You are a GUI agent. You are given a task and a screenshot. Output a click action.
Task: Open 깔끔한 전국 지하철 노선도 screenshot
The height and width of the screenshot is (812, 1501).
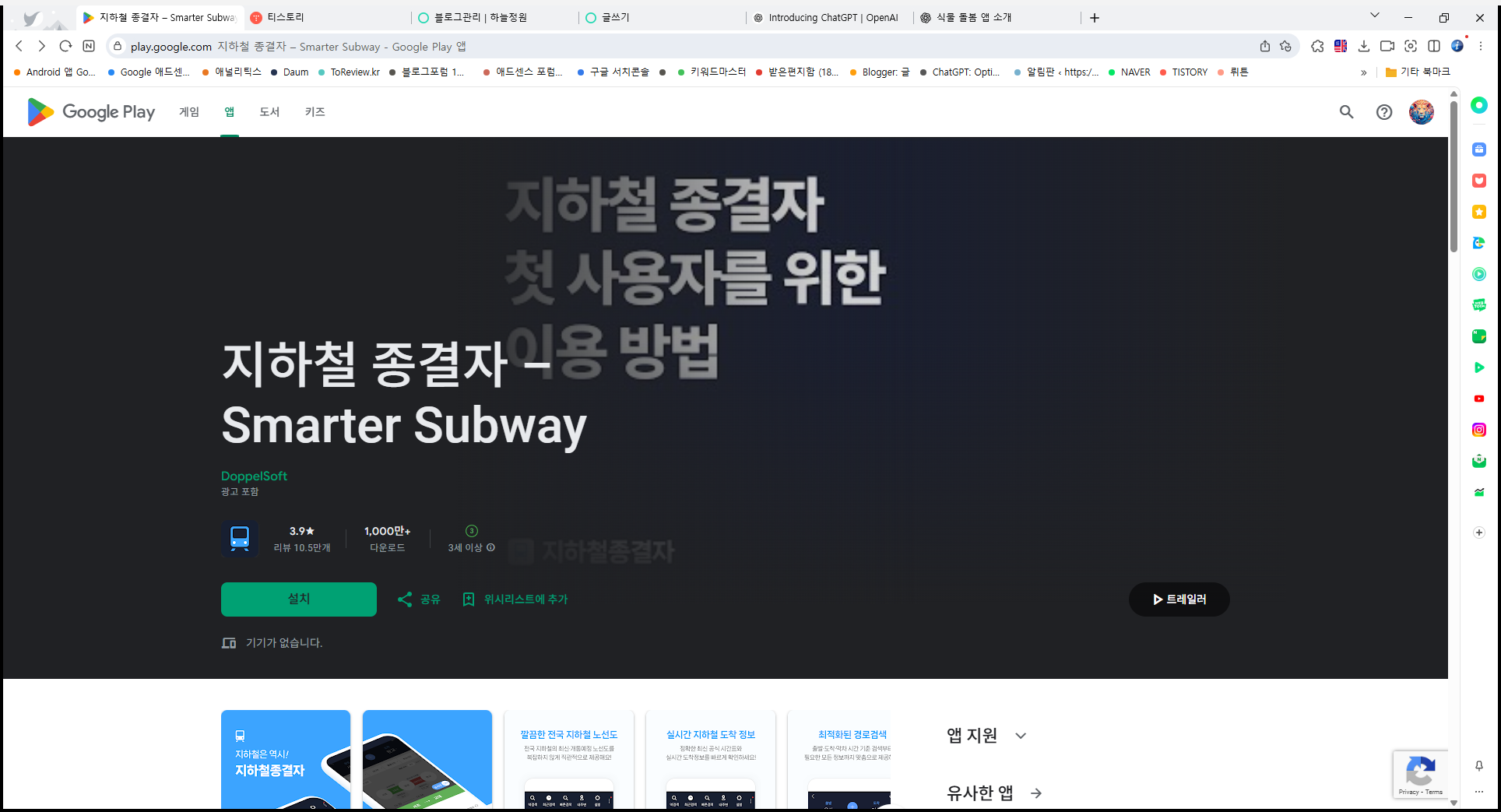[569, 760]
